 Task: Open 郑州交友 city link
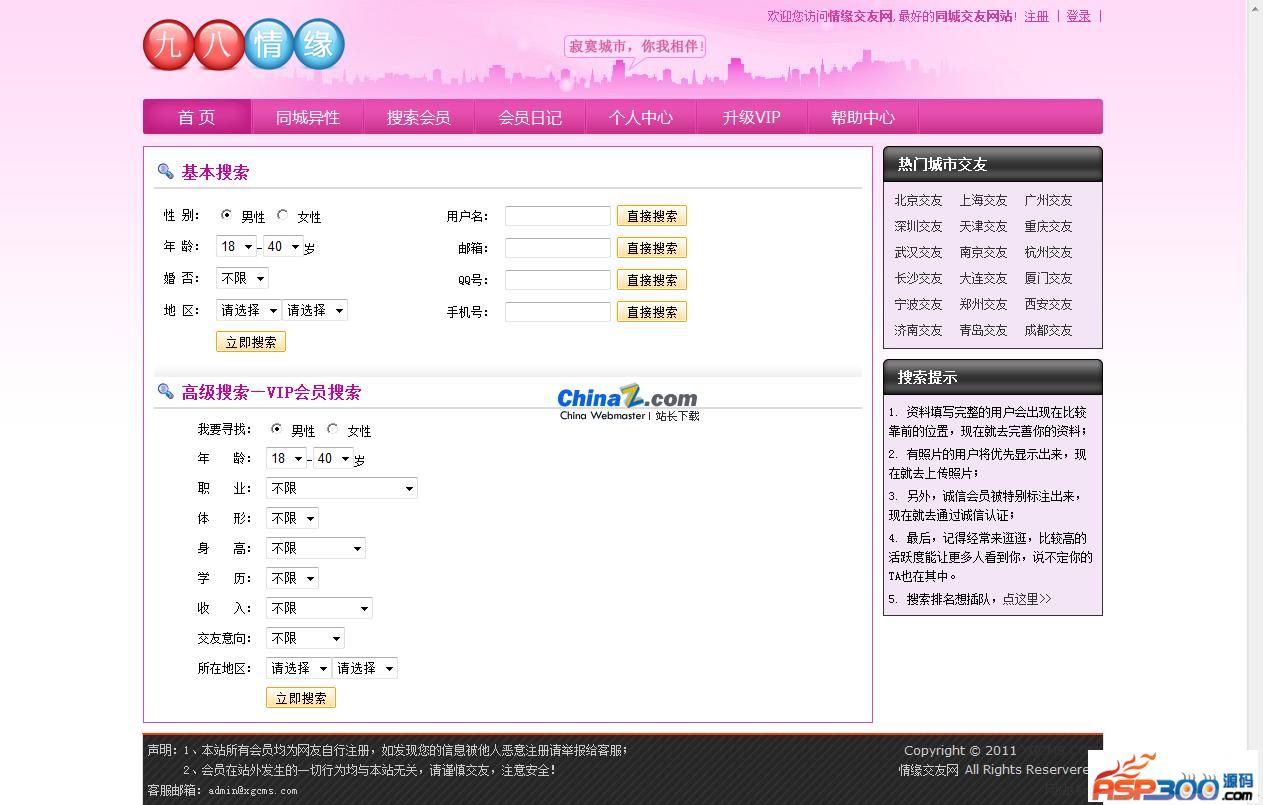pos(983,304)
